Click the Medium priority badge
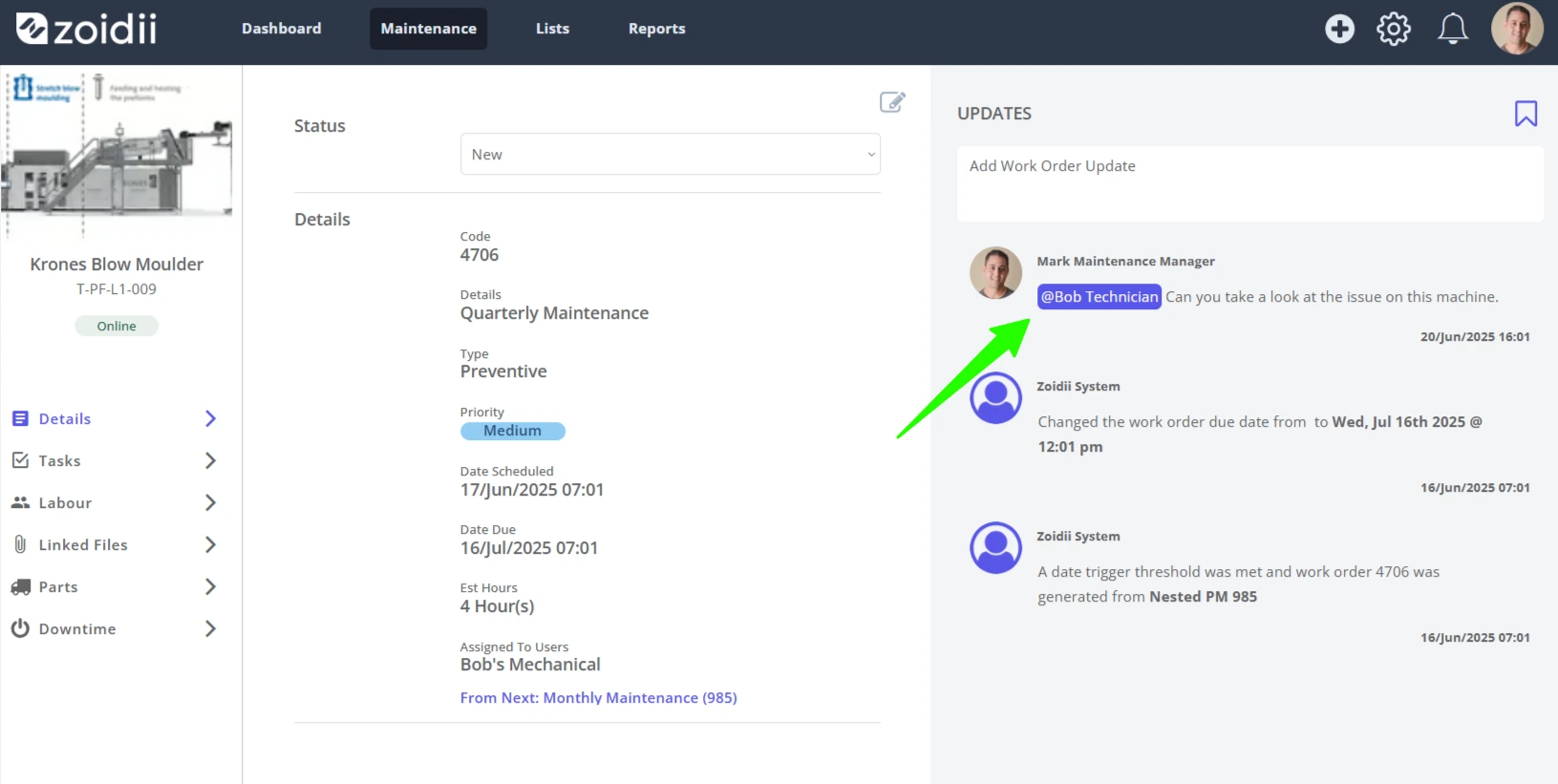1558x784 pixels. tap(513, 431)
